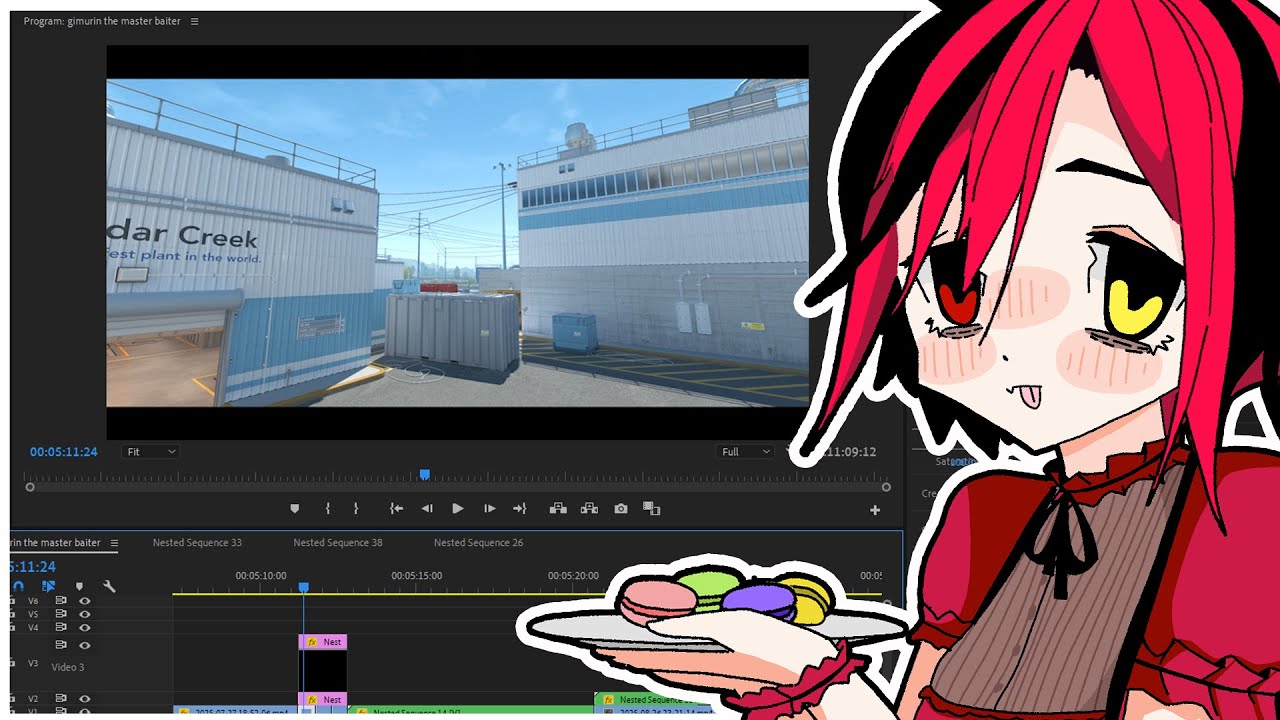Open Timeline Display Settings wrench

[x=109, y=587]
